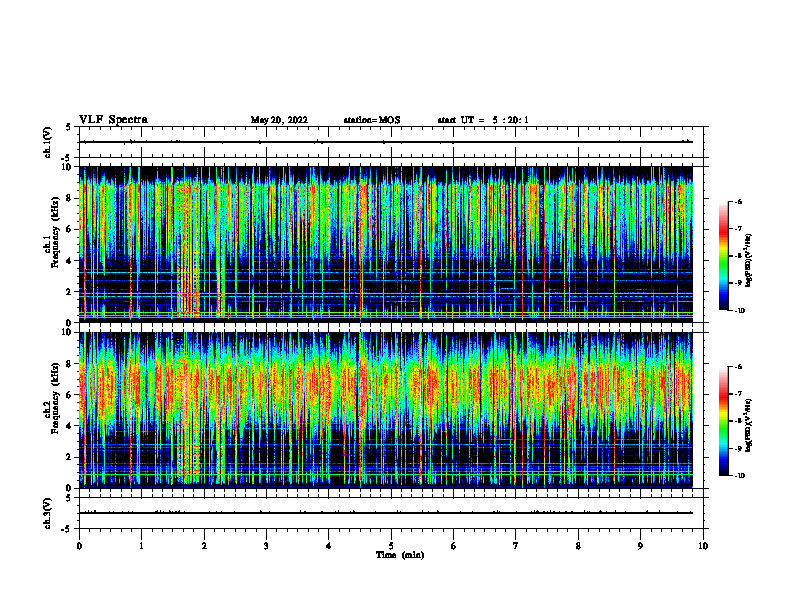Click the ch.1 colorbar "log(PSD)(V²/Hz)" label
Viewport: 792px width, 612px height.
[748, 261]
